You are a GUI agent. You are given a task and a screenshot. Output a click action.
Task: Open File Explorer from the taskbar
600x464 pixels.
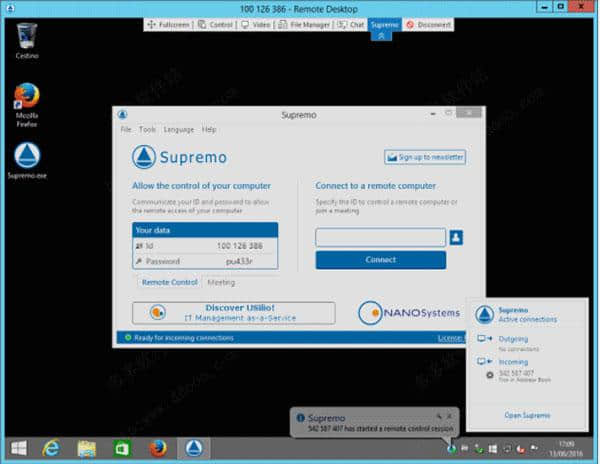coord(87,447)
